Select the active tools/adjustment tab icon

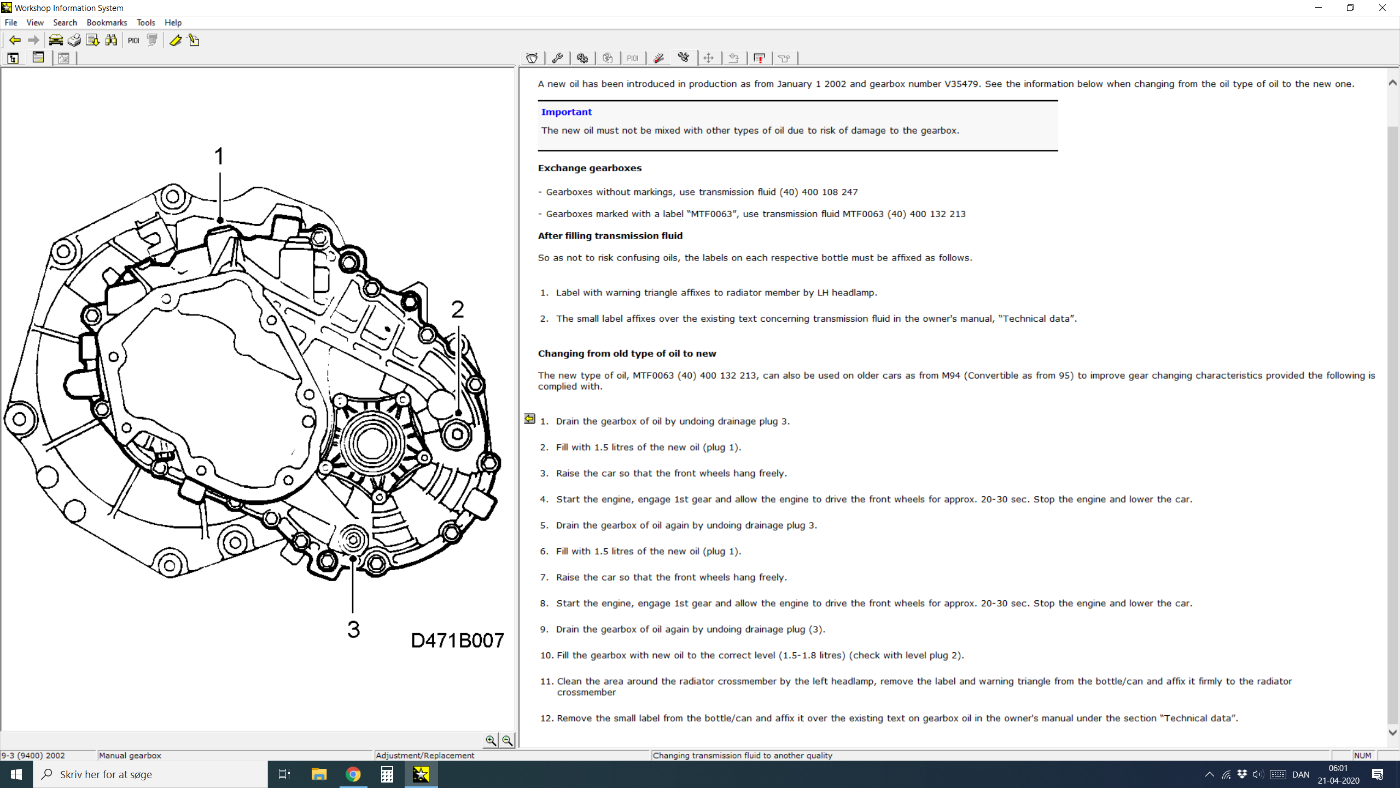click(684, 58)
